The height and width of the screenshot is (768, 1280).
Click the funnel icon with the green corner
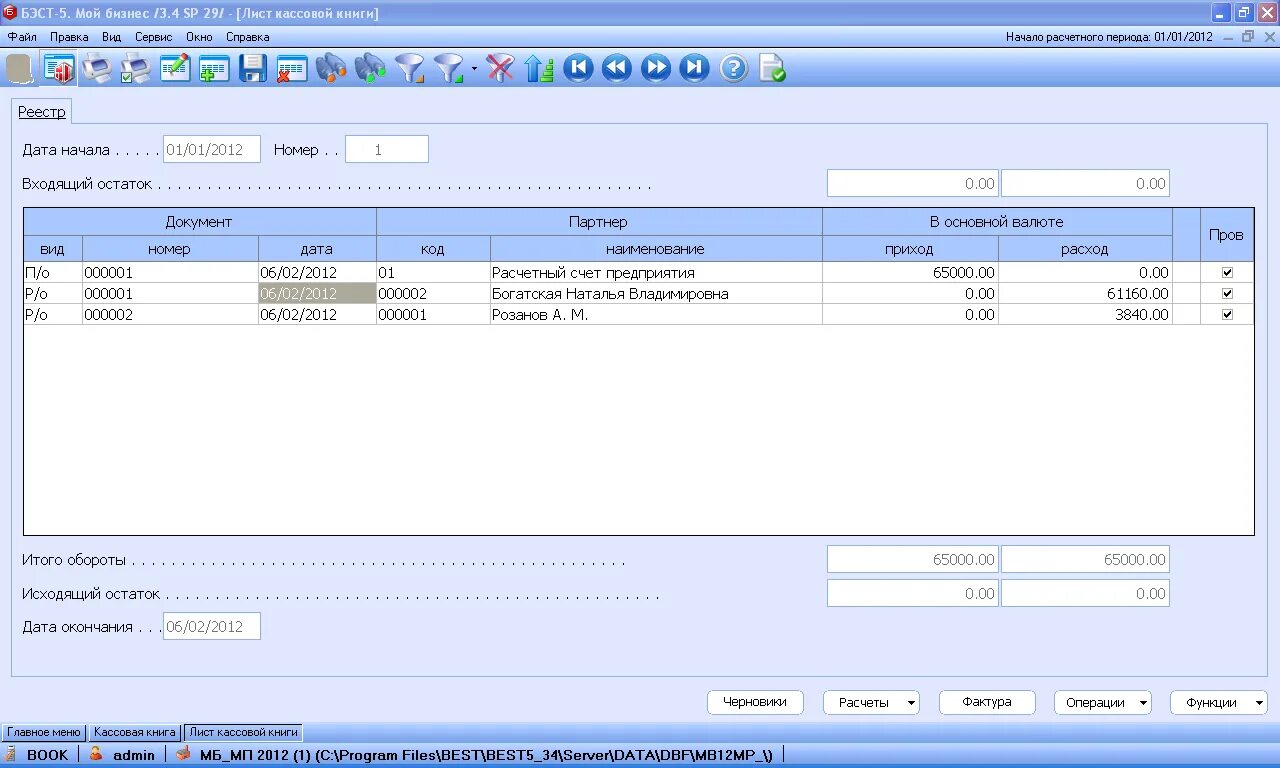coord(448,69)
